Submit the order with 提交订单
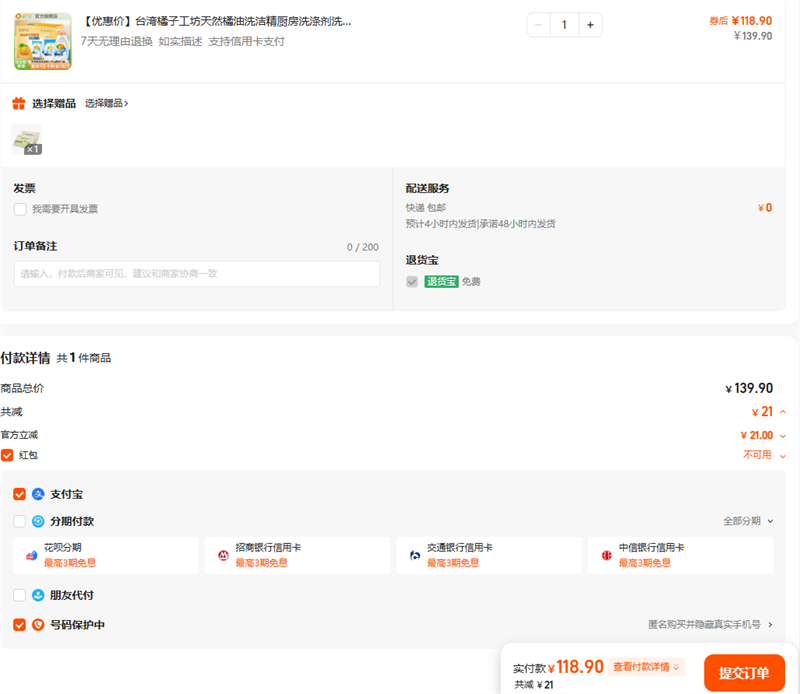800x694 pixels. tap(744, 673)
